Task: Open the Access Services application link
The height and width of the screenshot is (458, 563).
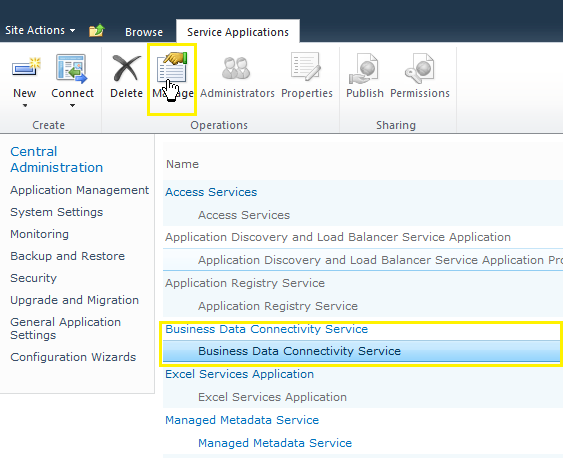Action: pyautogui.click(x=211, y=192)
